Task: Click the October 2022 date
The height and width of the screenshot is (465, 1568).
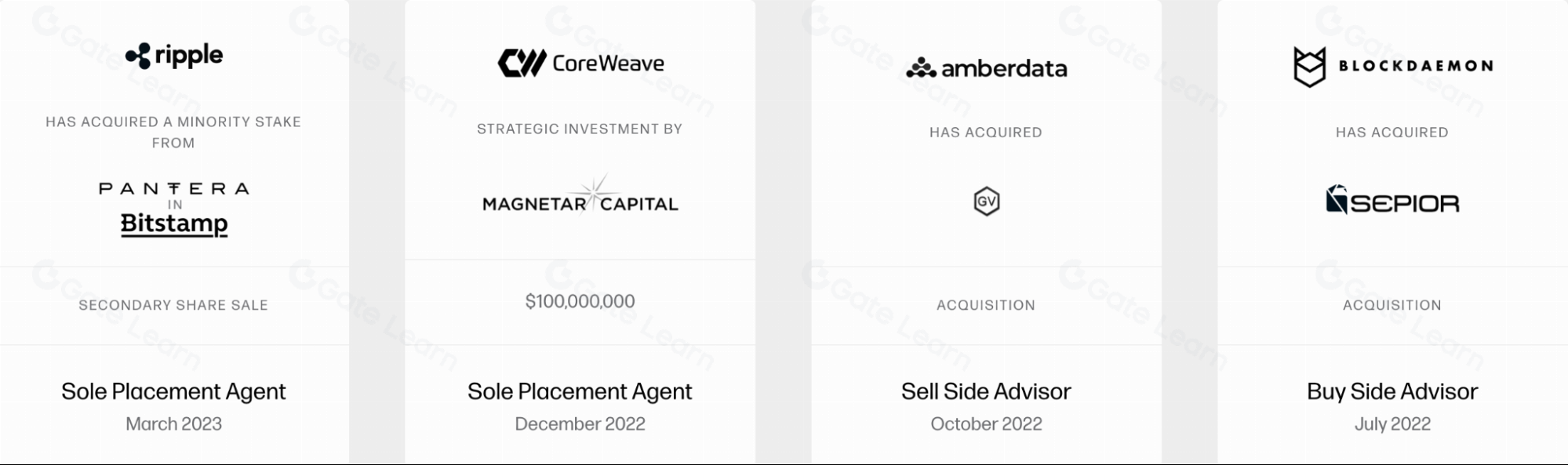Action: (986, 424)
